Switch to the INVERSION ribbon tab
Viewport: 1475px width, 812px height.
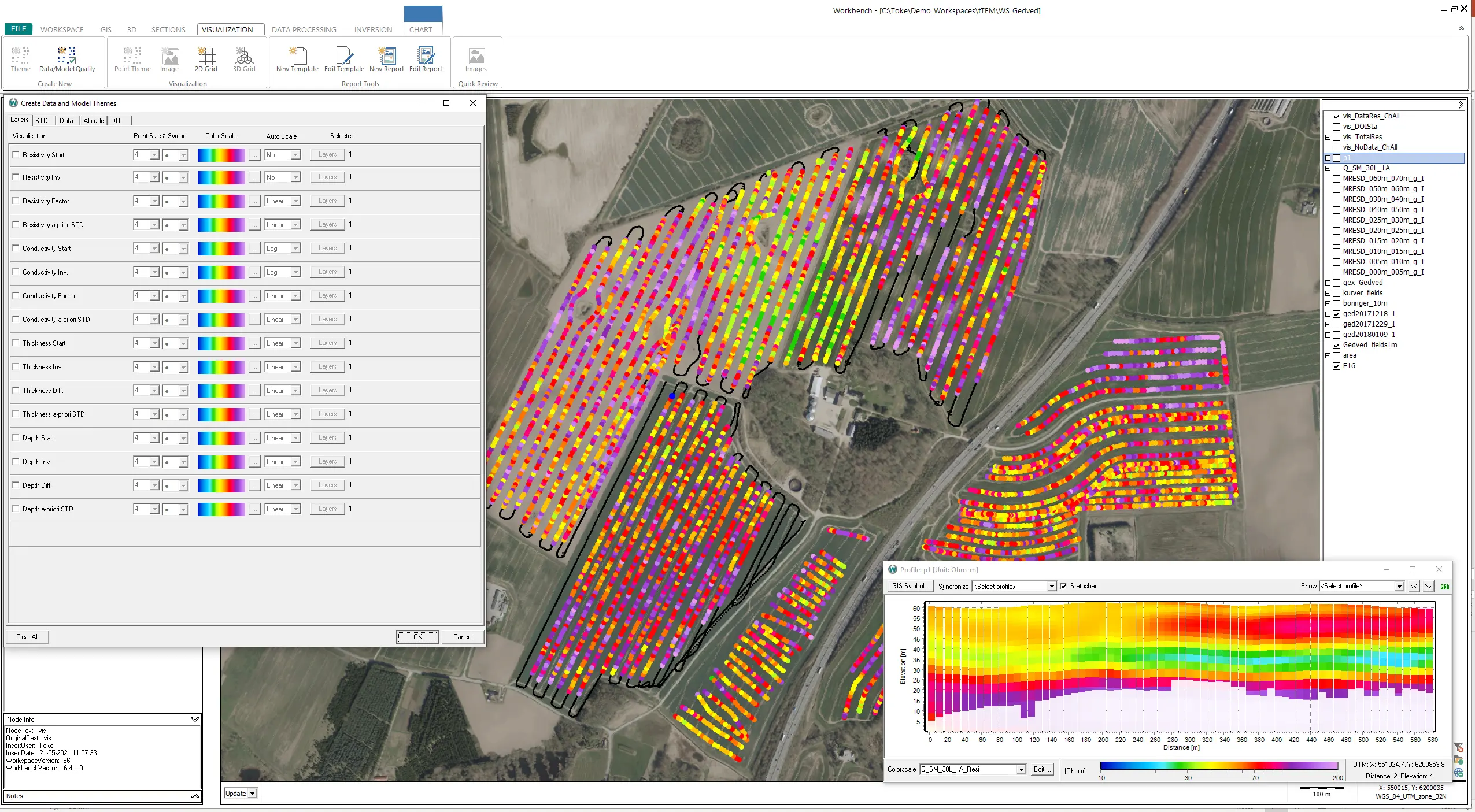tap(373, 29)
